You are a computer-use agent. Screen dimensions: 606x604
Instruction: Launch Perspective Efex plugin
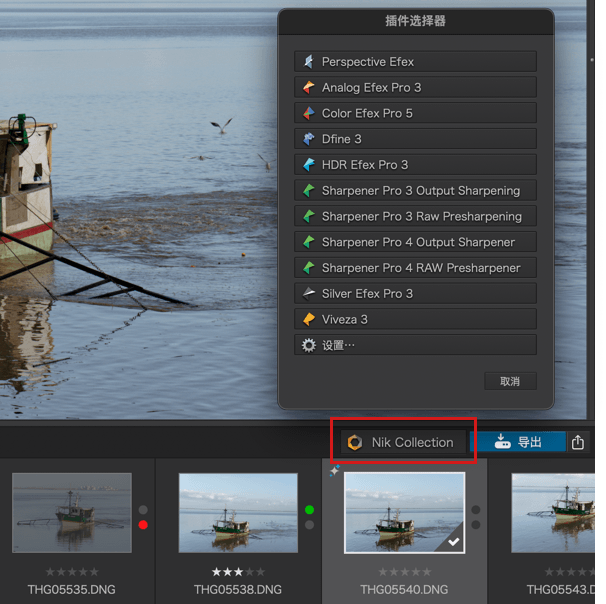tap(415, 61)
